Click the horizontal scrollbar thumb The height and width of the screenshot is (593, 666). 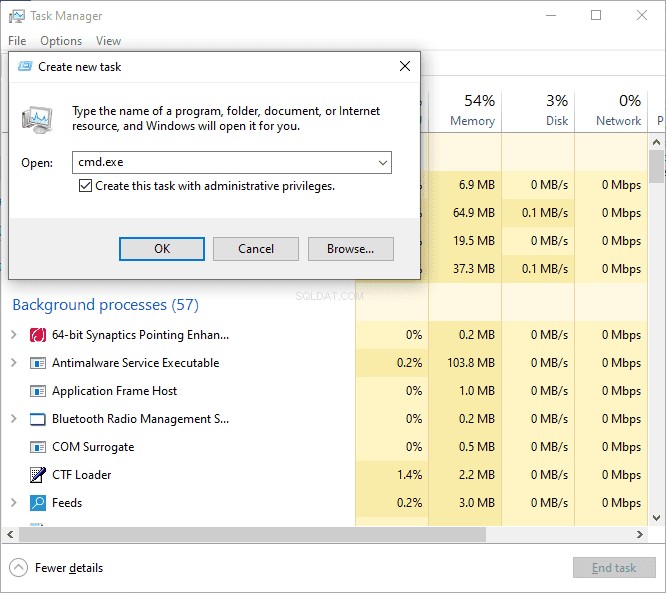252,535
